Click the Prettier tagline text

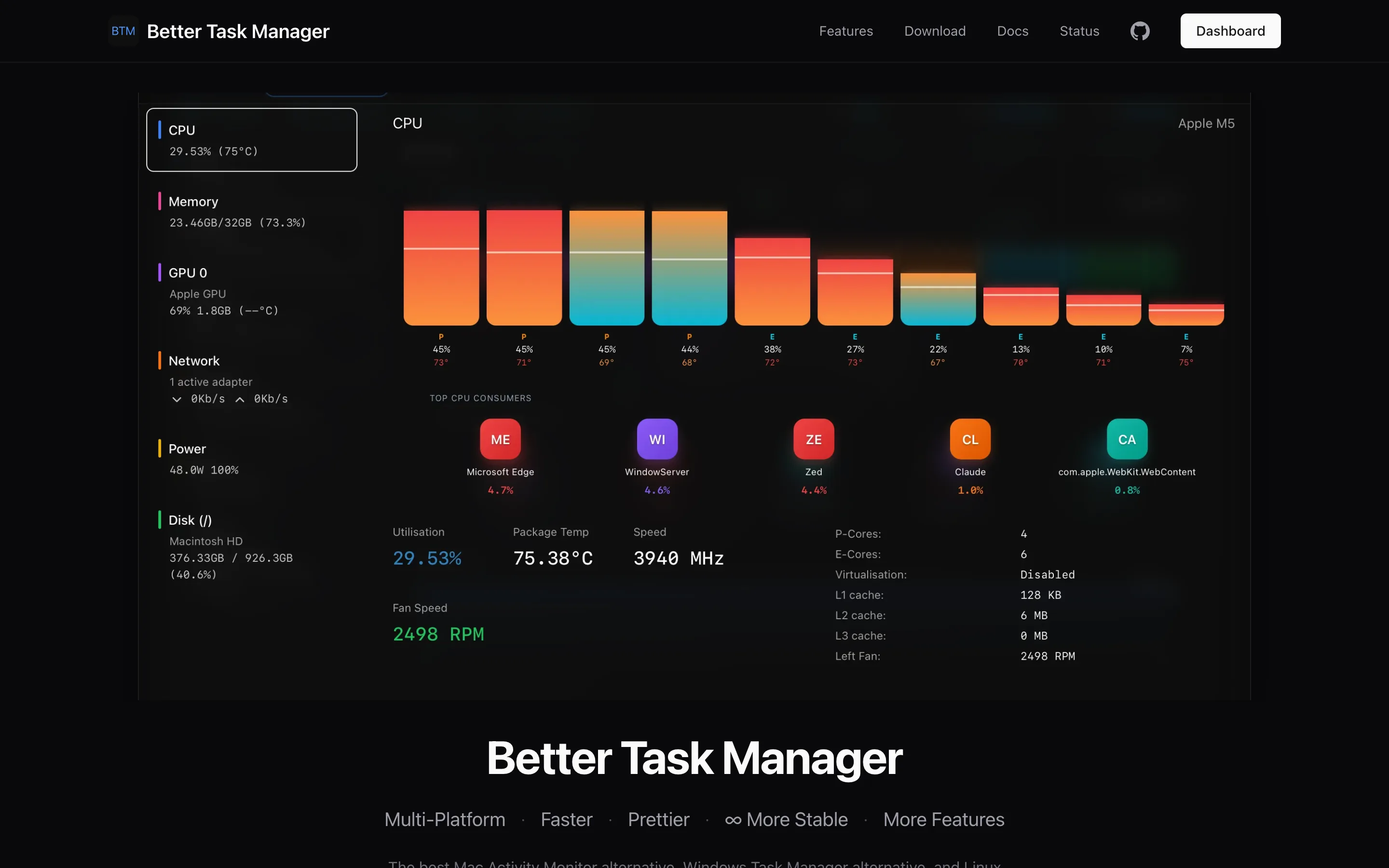click(x=658, y=819)
